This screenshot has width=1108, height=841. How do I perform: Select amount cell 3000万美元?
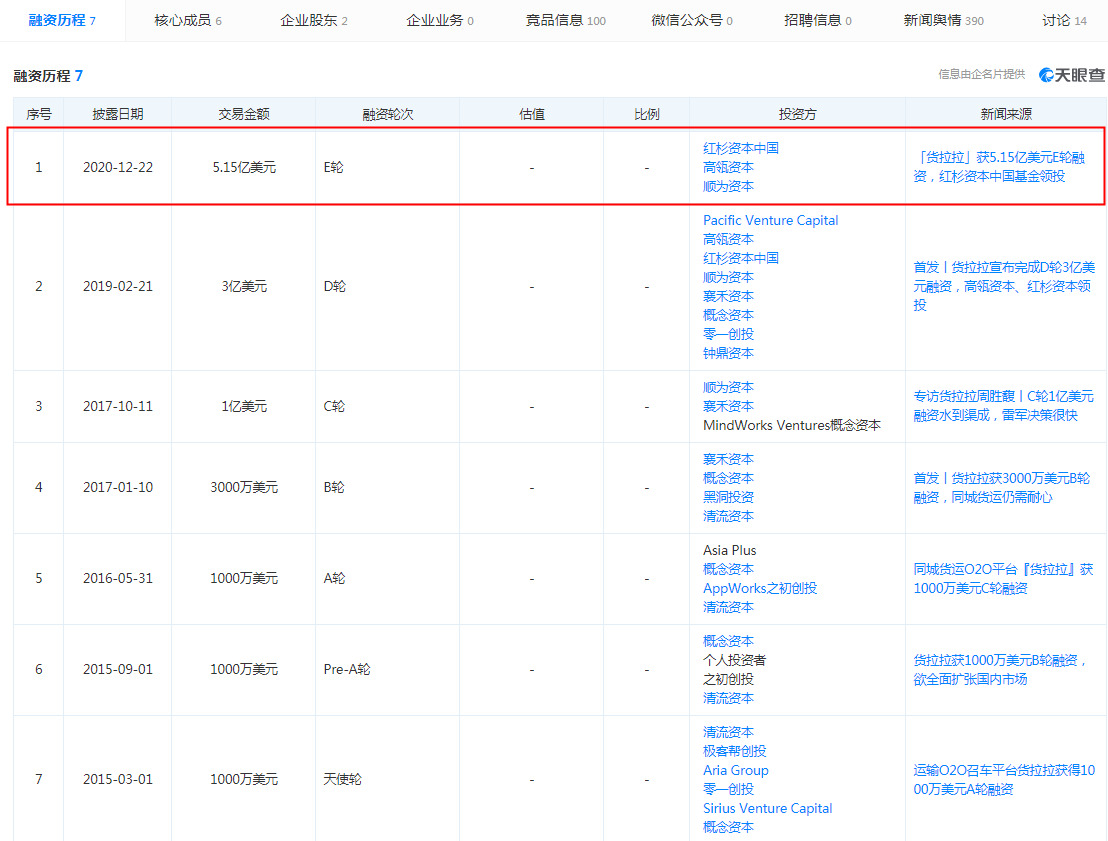pyautogui.click(x=244, y=488)
